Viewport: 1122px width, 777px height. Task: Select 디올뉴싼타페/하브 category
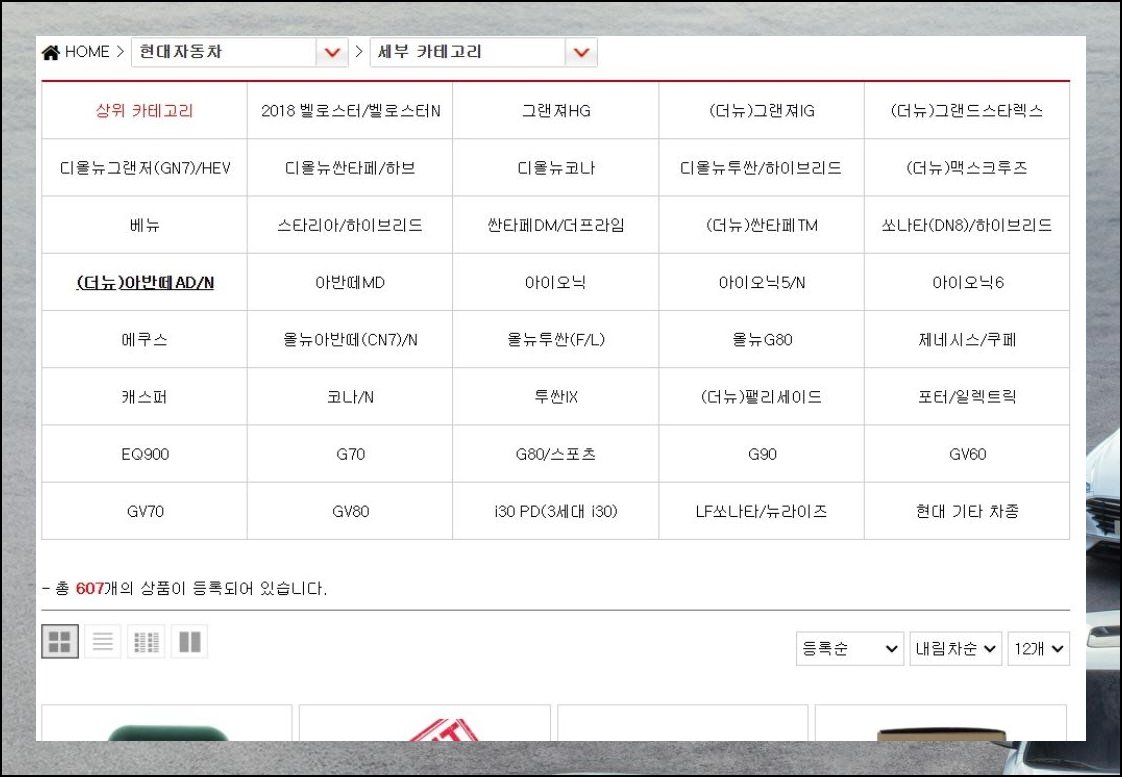351,168
